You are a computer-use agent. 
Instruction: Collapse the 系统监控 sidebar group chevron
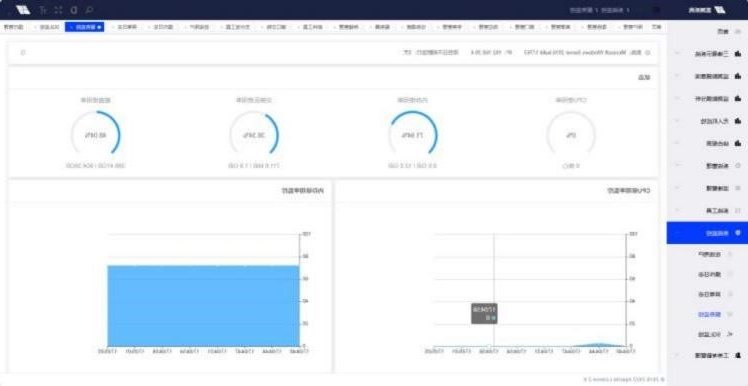coord(677,233)
